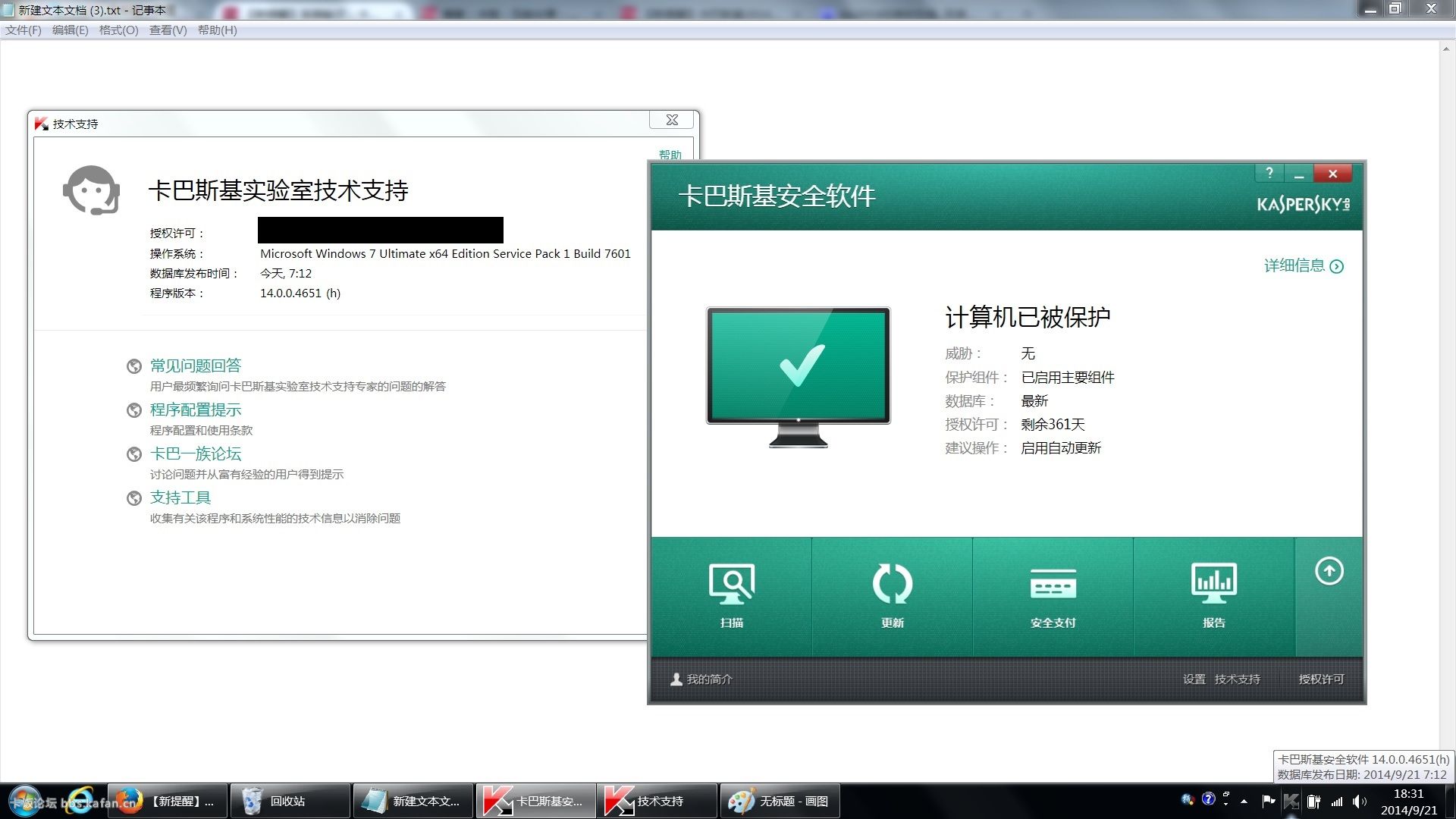Click the Kaspersky logo in window header
Screen dimensions: 1456x819
(1303, 204)
